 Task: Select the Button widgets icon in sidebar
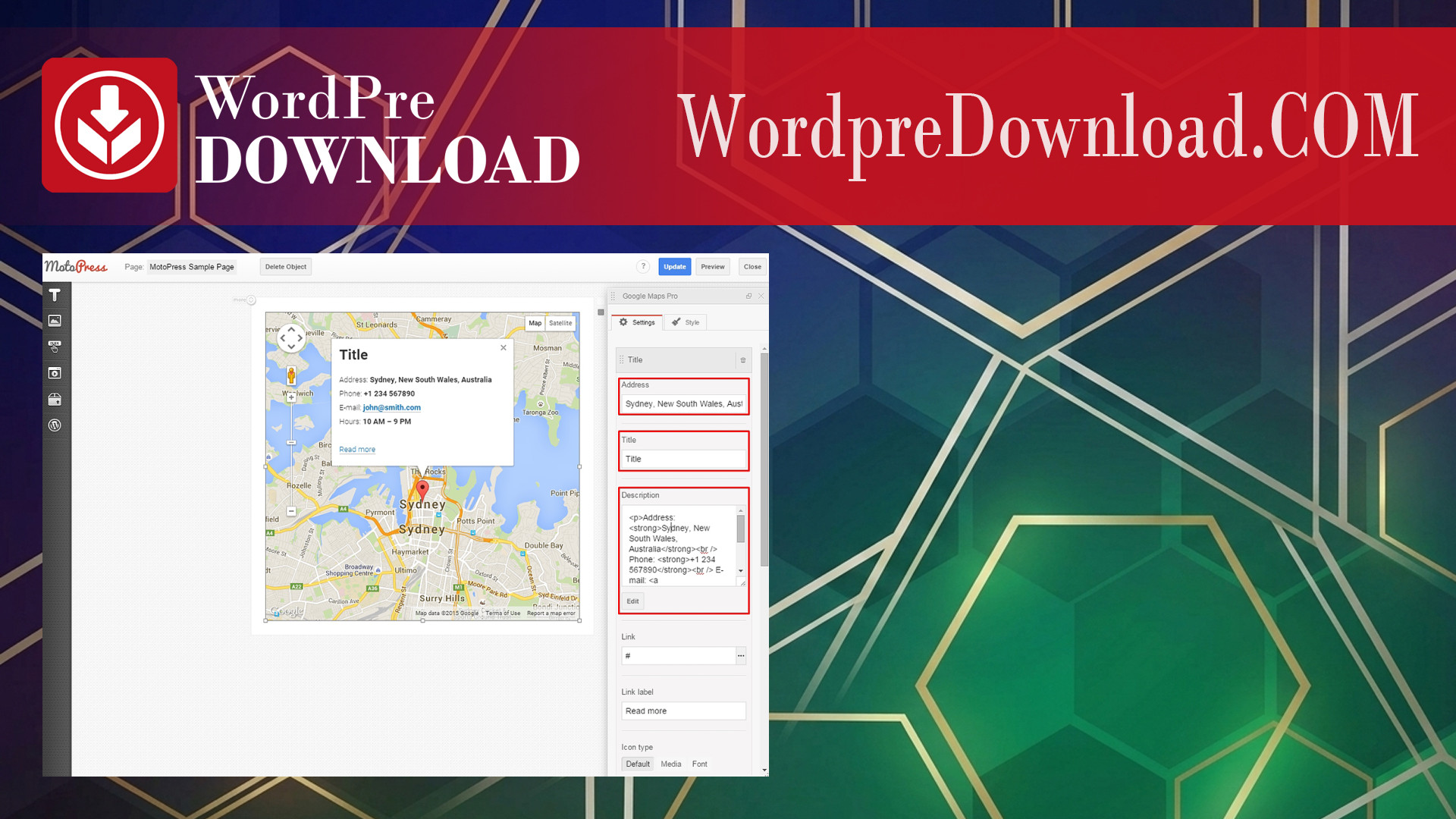55,347
